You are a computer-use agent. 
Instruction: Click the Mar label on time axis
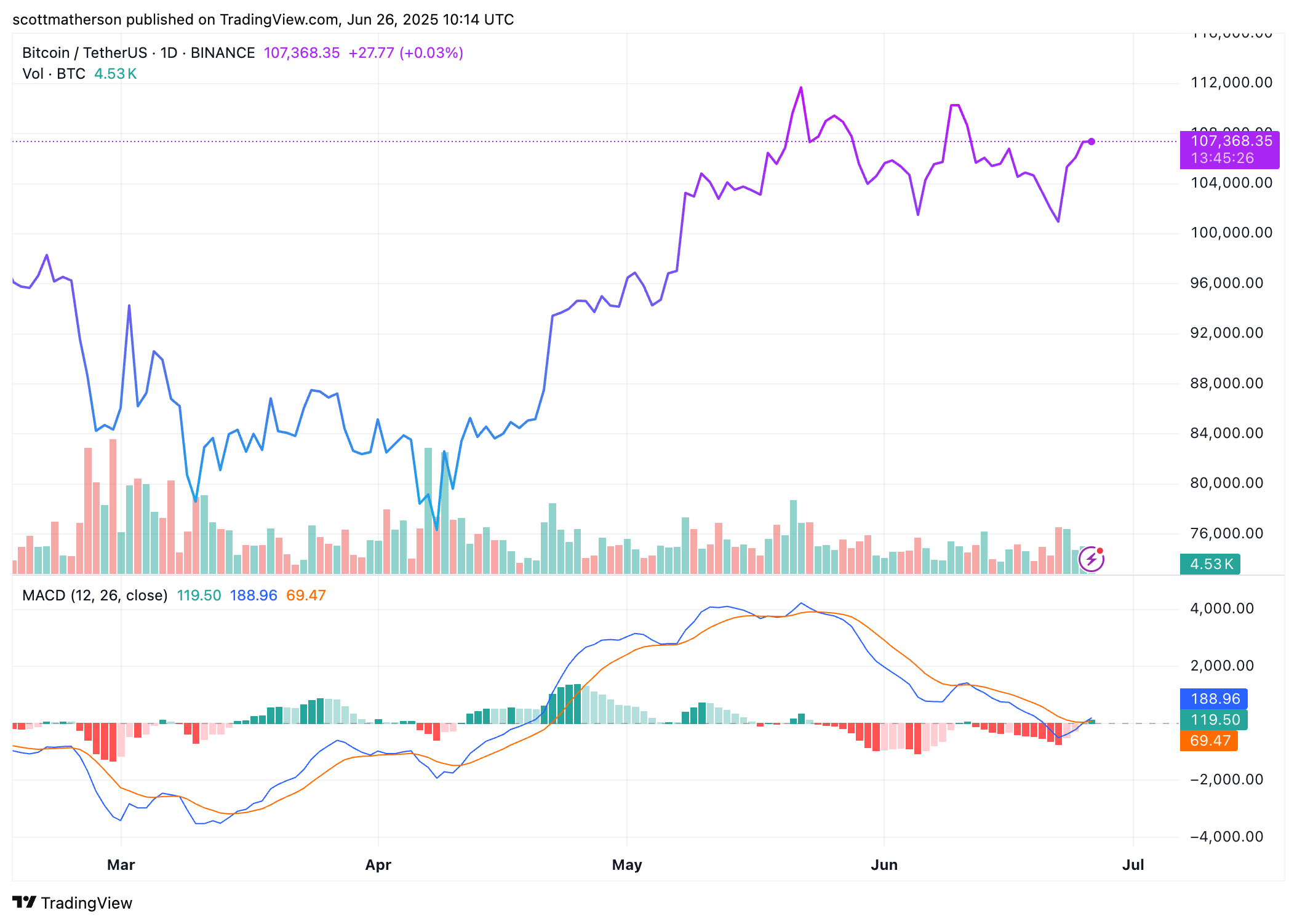121,865
